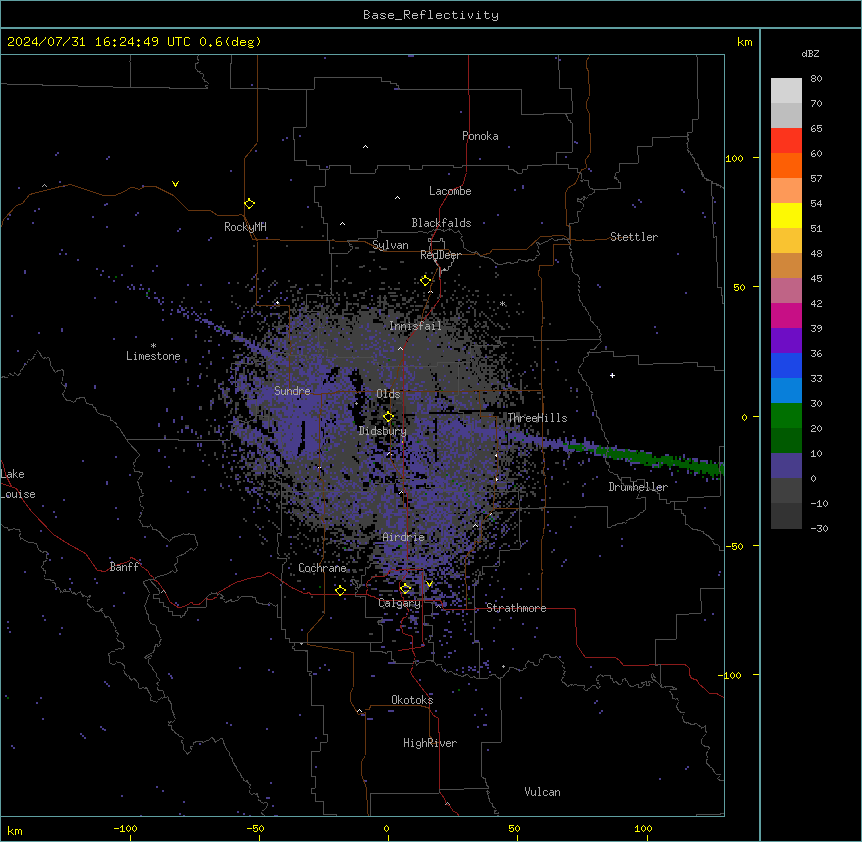Click the 100 tick on the right vertical axis

point(734,158)
